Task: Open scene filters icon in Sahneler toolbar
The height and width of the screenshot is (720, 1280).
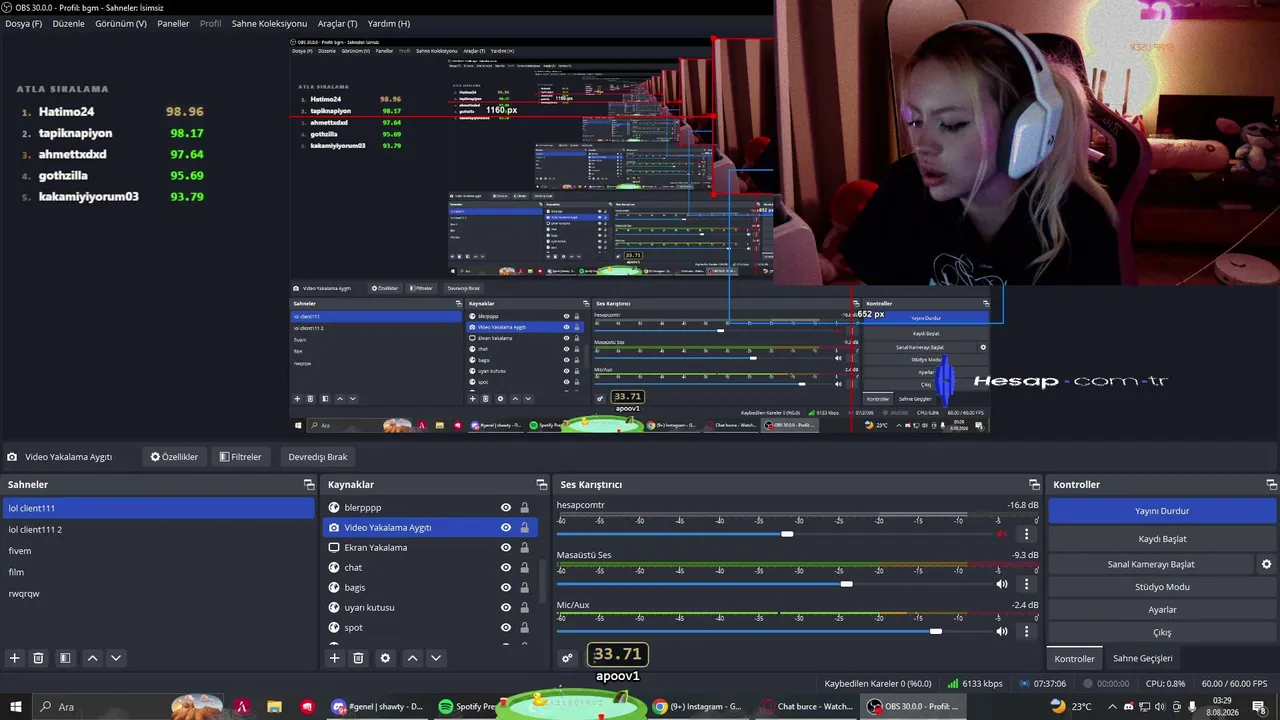Action: (x=65, y=658)
